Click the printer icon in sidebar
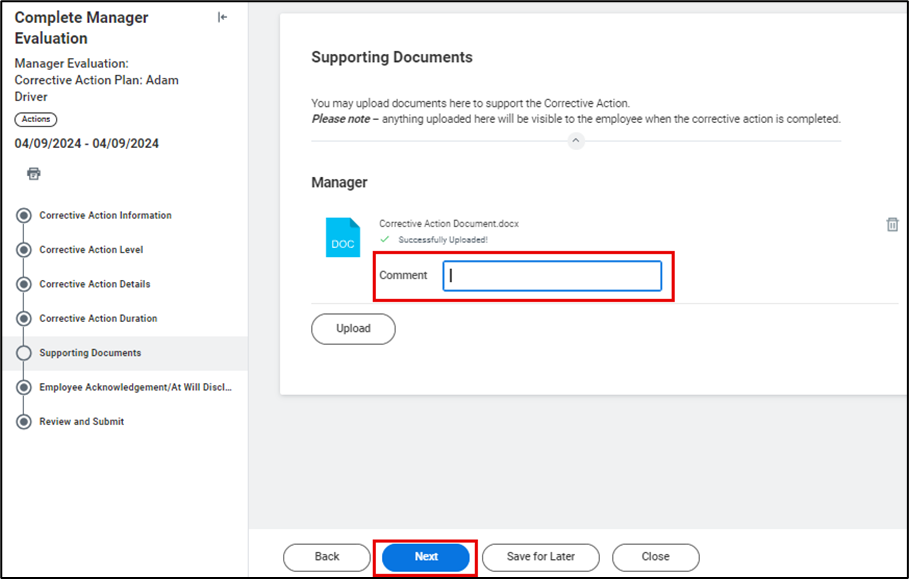Image resolution: width=909 pixels, height=579 pixels. (34, 174)
